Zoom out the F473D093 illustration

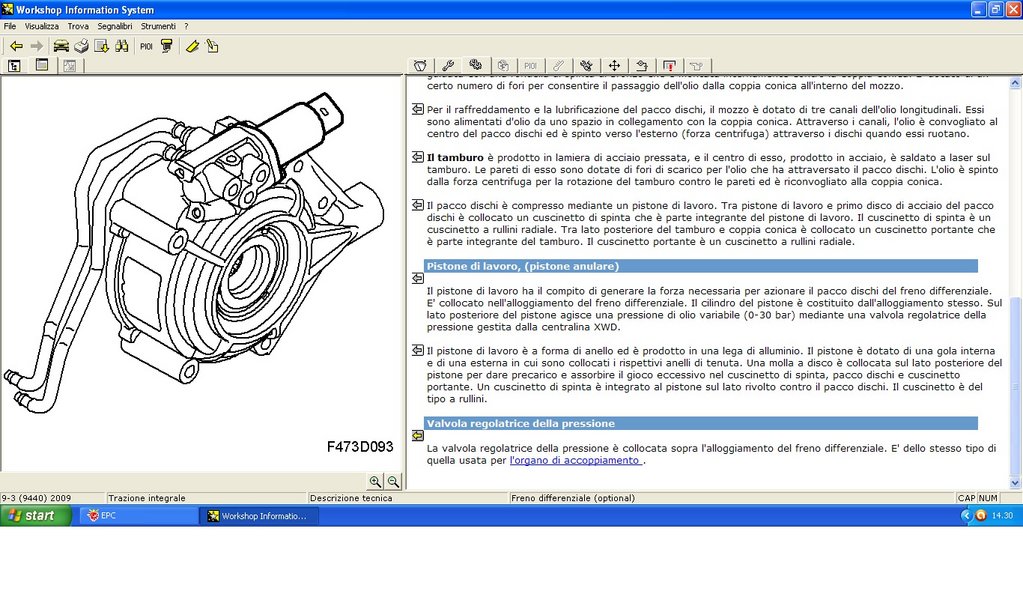point(393,481)
